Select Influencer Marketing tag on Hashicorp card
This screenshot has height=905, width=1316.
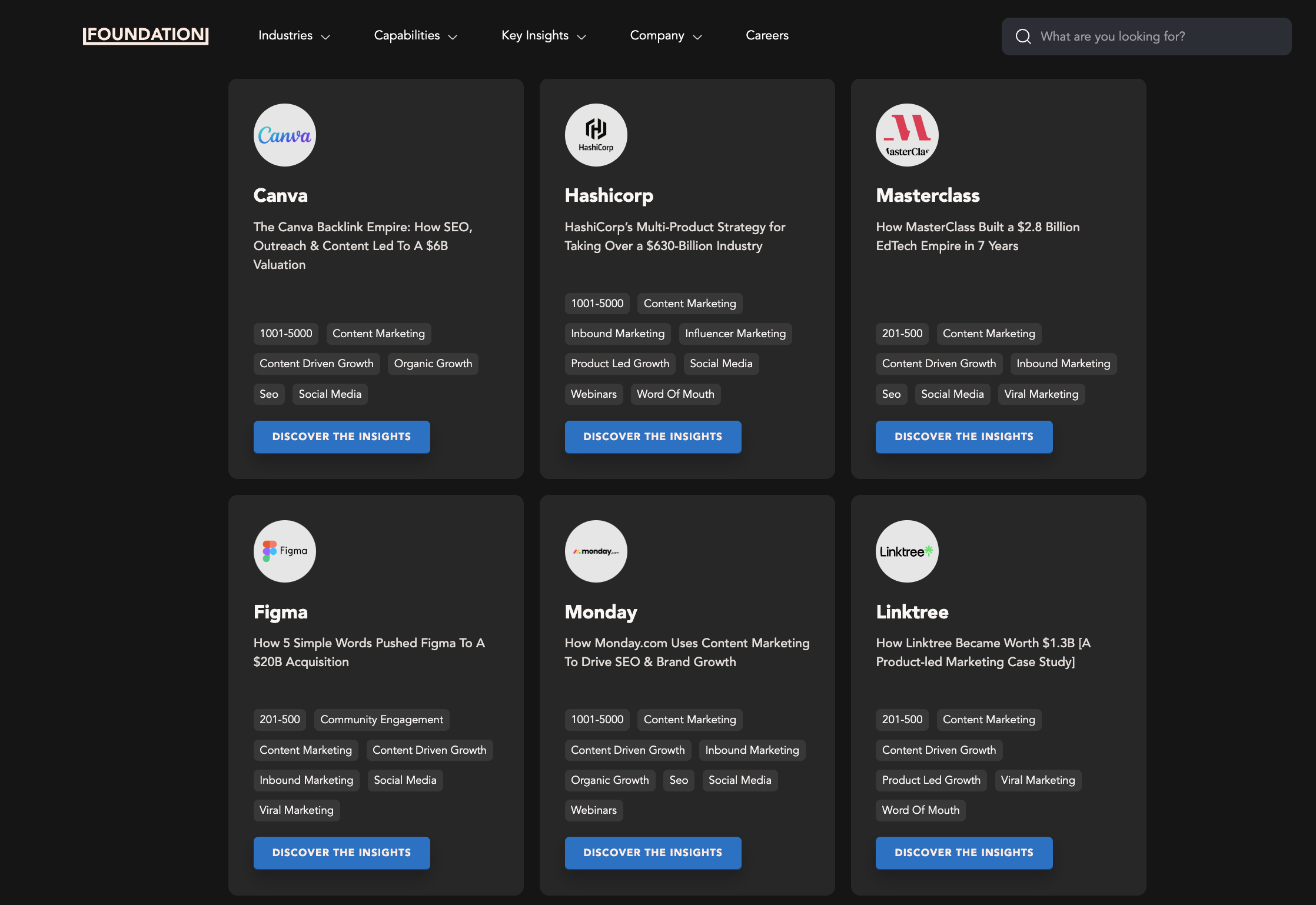pyautogui.click(x=736, y=334)
